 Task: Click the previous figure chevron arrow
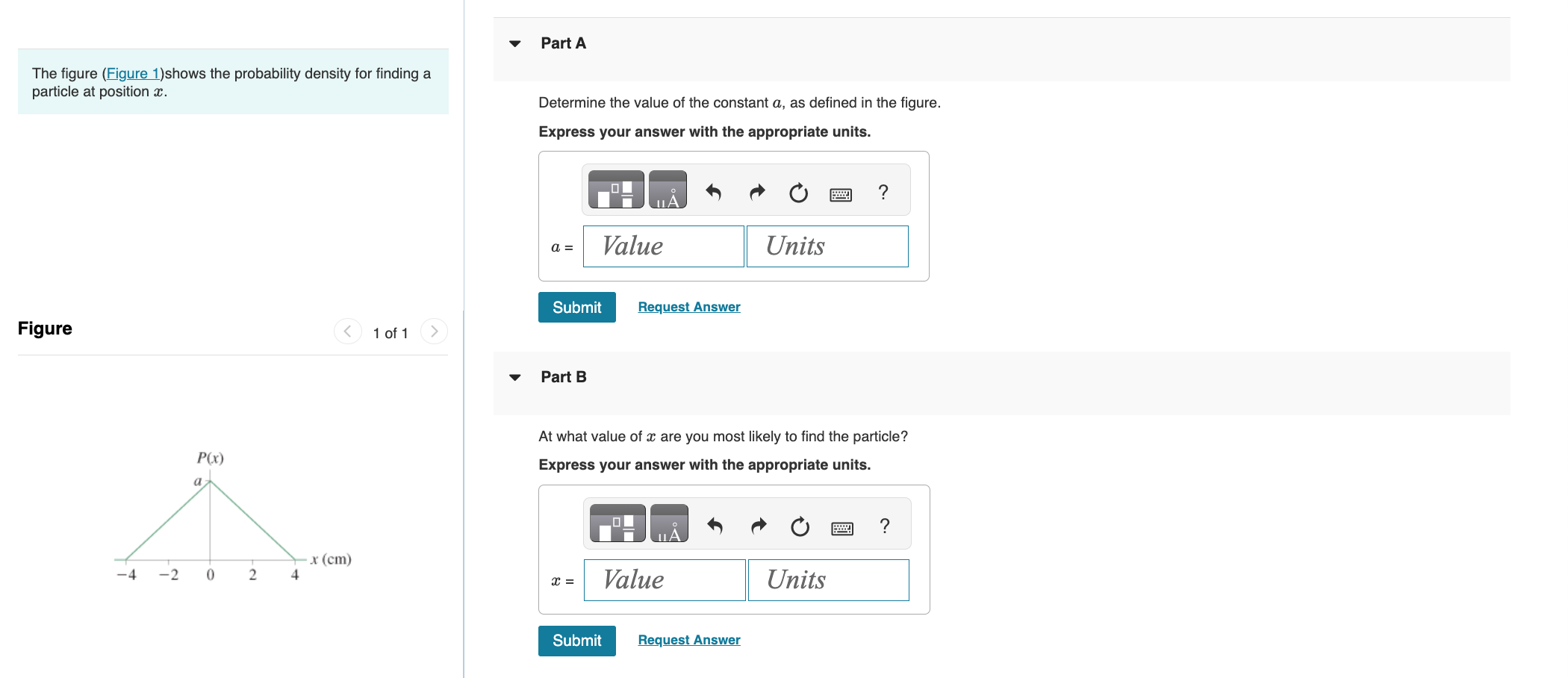click(x=347, y=331)
